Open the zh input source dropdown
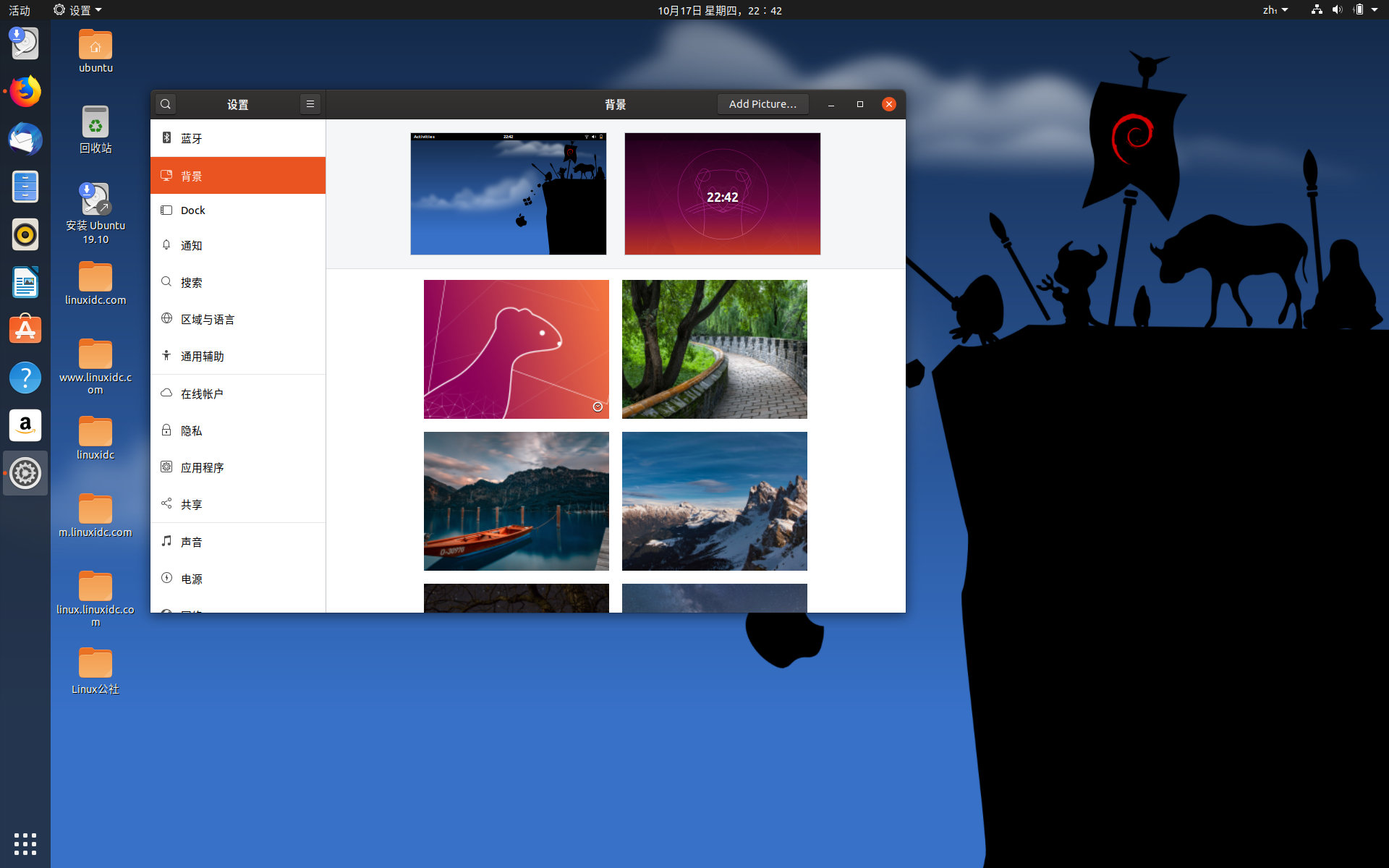 point(1275,10)
